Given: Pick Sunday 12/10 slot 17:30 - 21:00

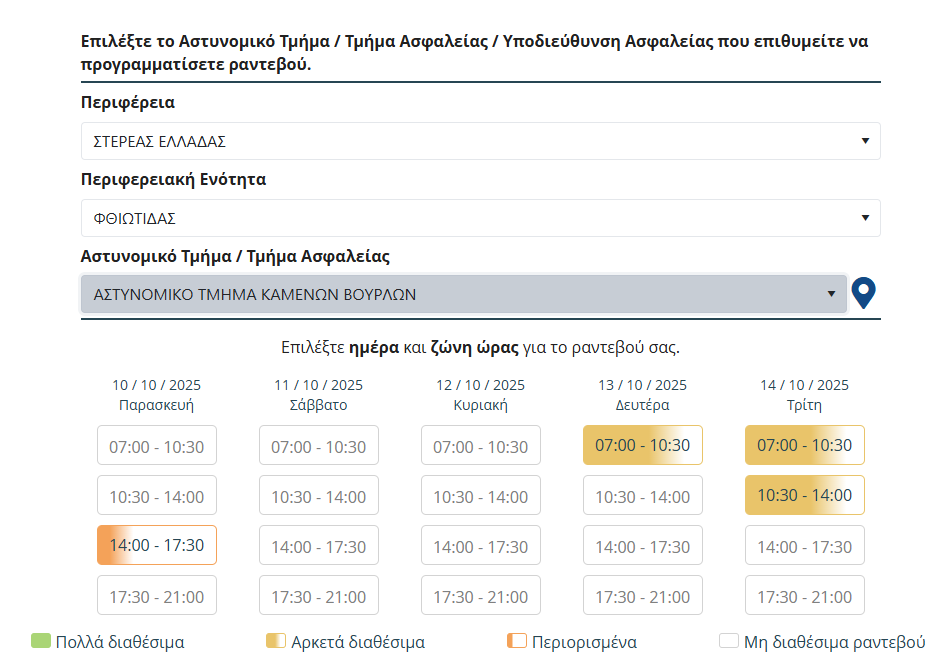Looking at the screenshot, I should point(481,596).
